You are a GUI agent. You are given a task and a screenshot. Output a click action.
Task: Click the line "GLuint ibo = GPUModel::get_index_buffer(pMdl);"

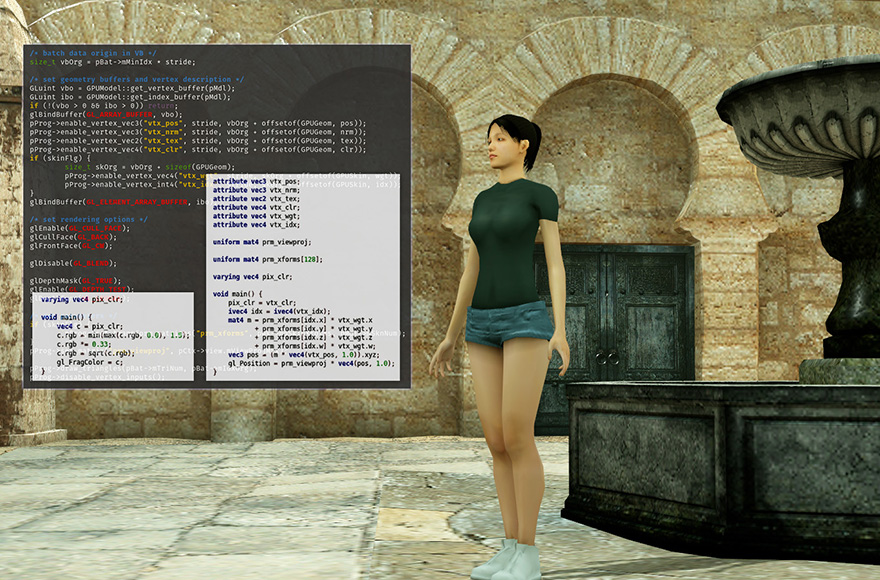point(130,97)
